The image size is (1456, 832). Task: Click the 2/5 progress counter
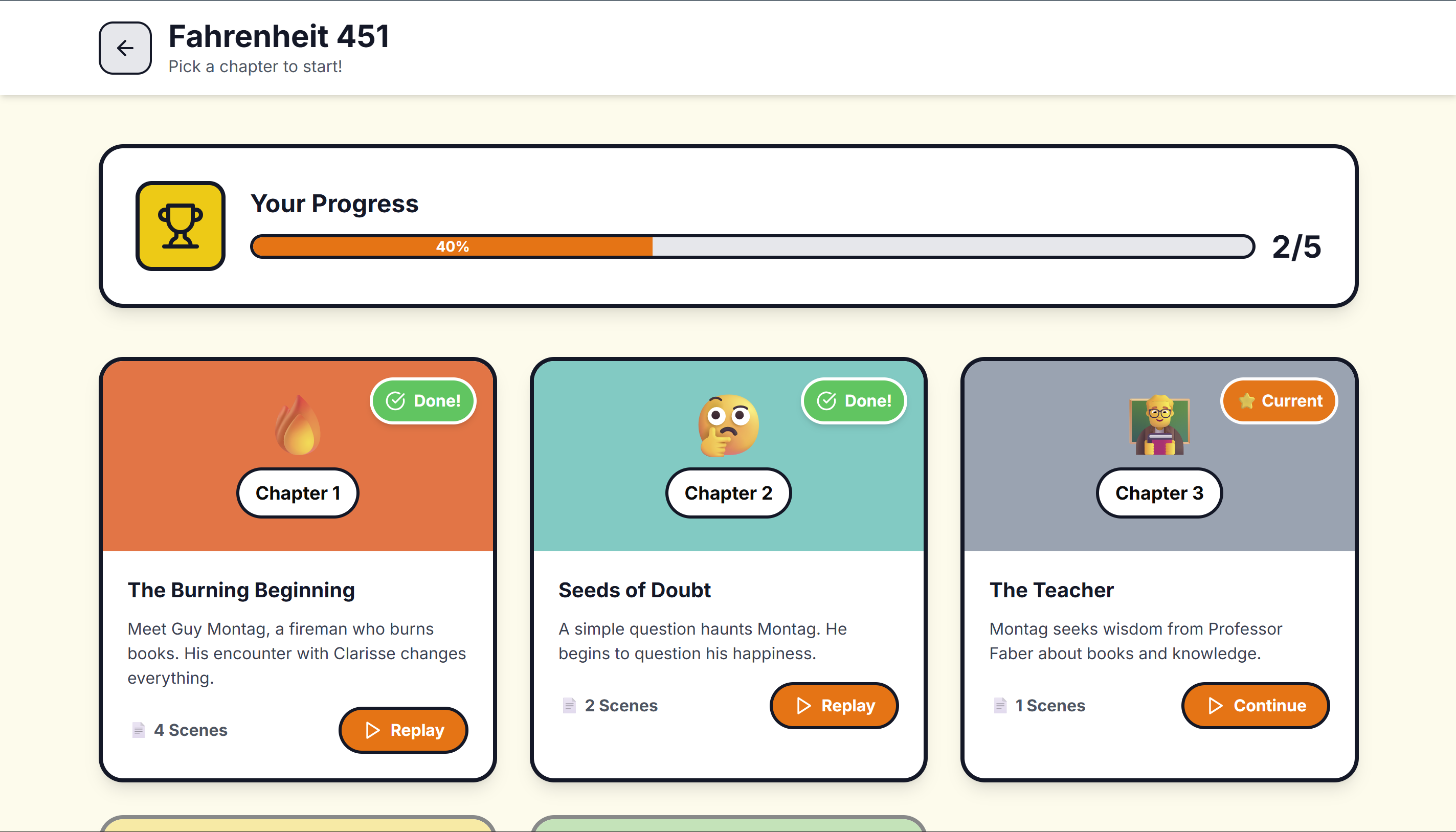[x=1296, y=247]
